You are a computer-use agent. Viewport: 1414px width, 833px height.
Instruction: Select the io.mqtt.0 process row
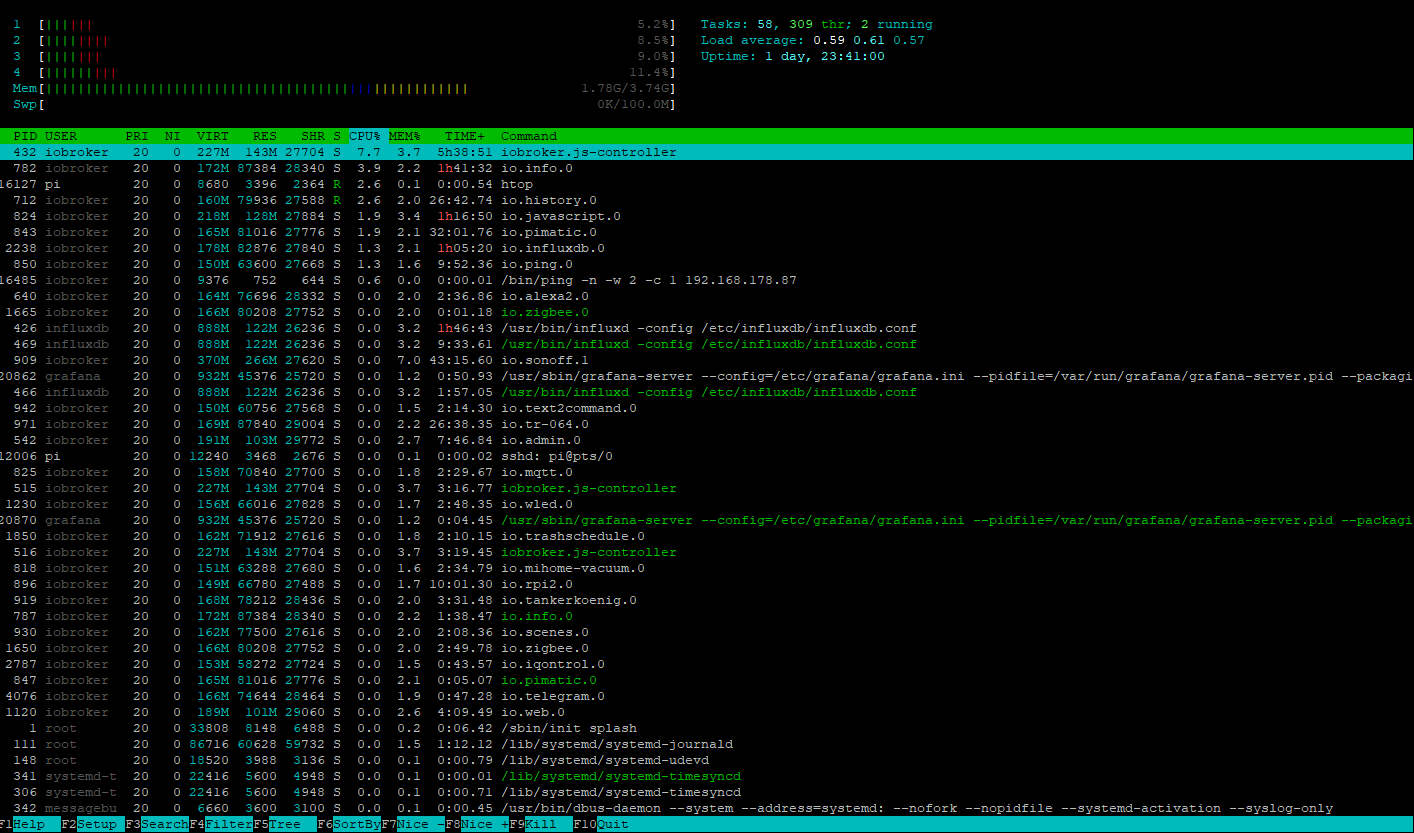coord(707,472)
